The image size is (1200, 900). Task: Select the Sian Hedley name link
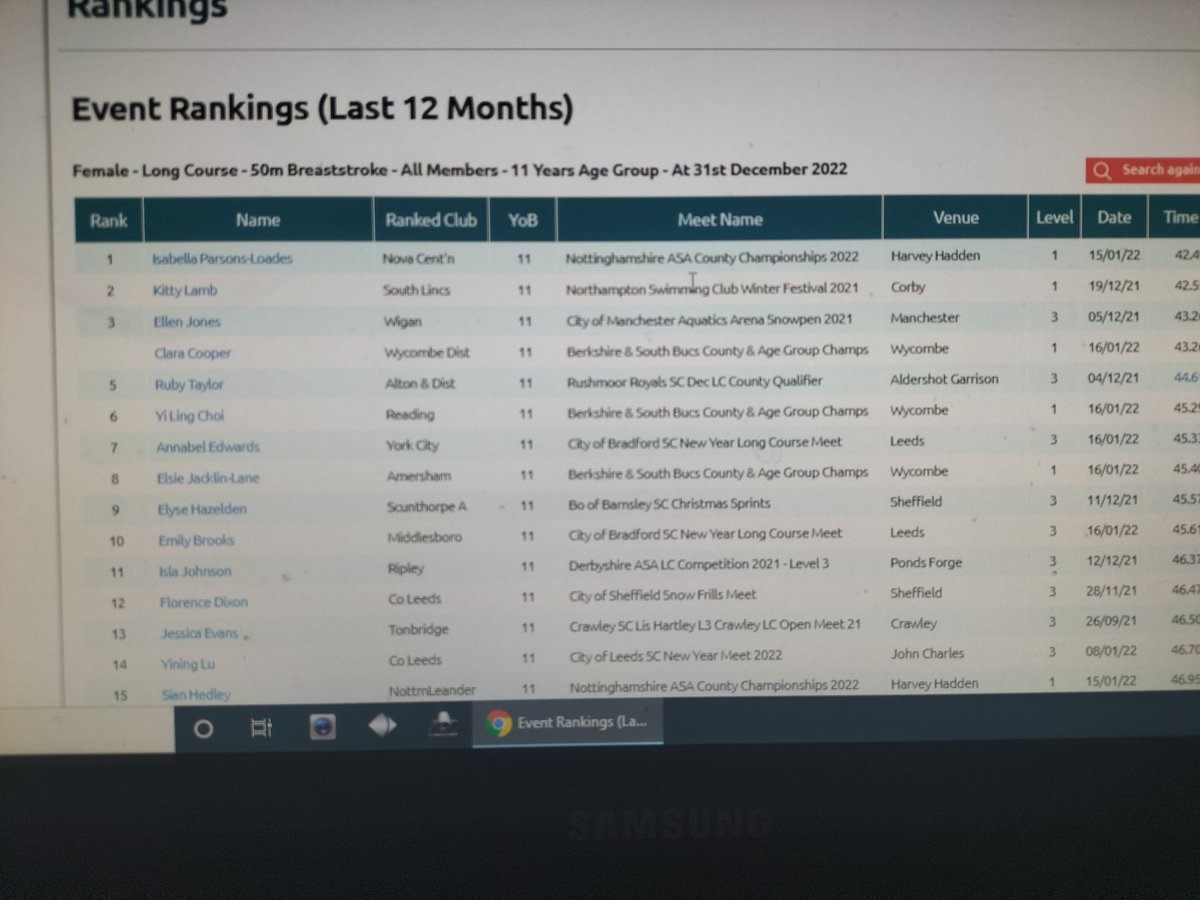coord(196,694)
